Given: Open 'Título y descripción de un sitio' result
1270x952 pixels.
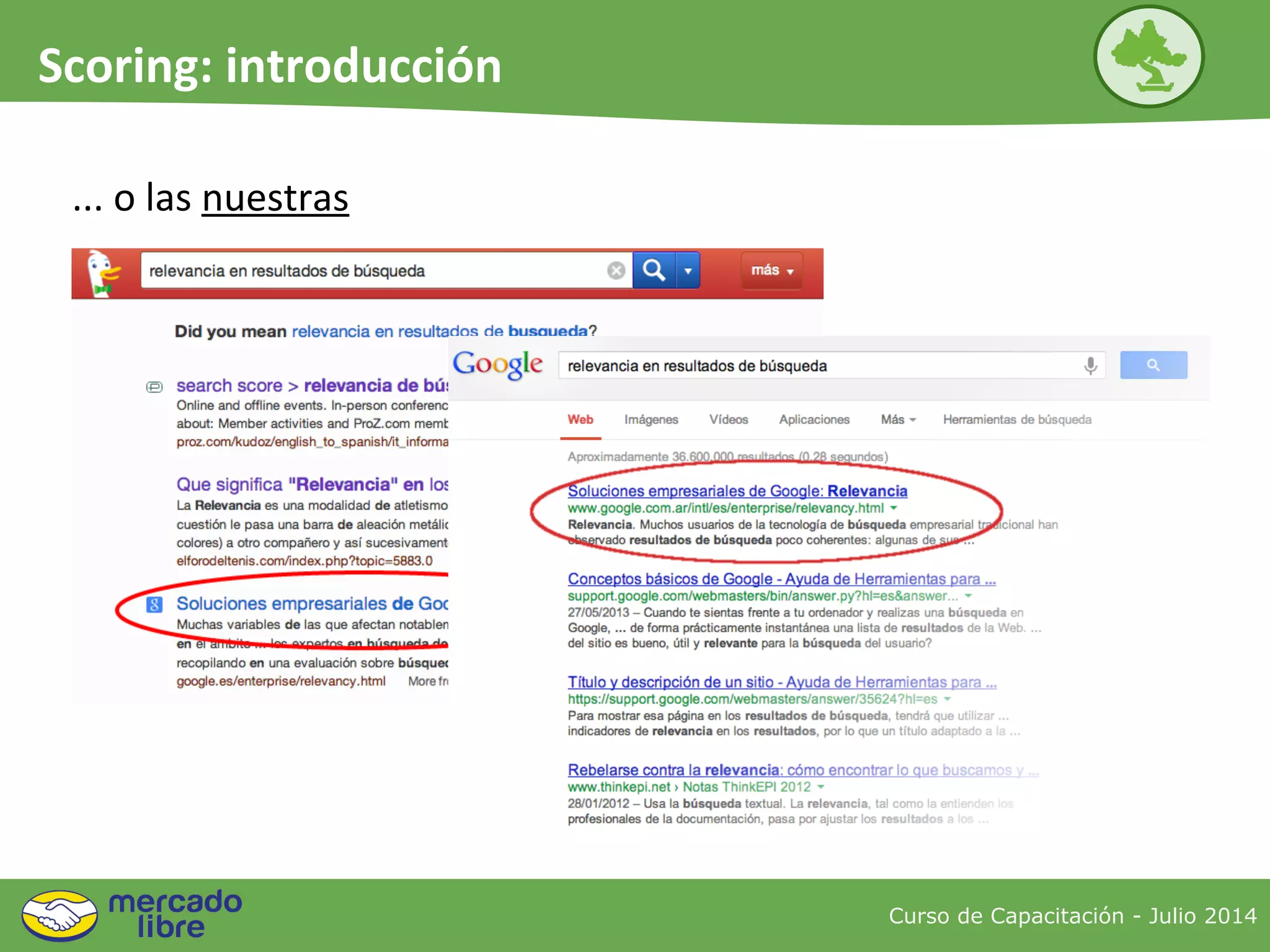Looking at the screenshot, I should coord(782,682).
